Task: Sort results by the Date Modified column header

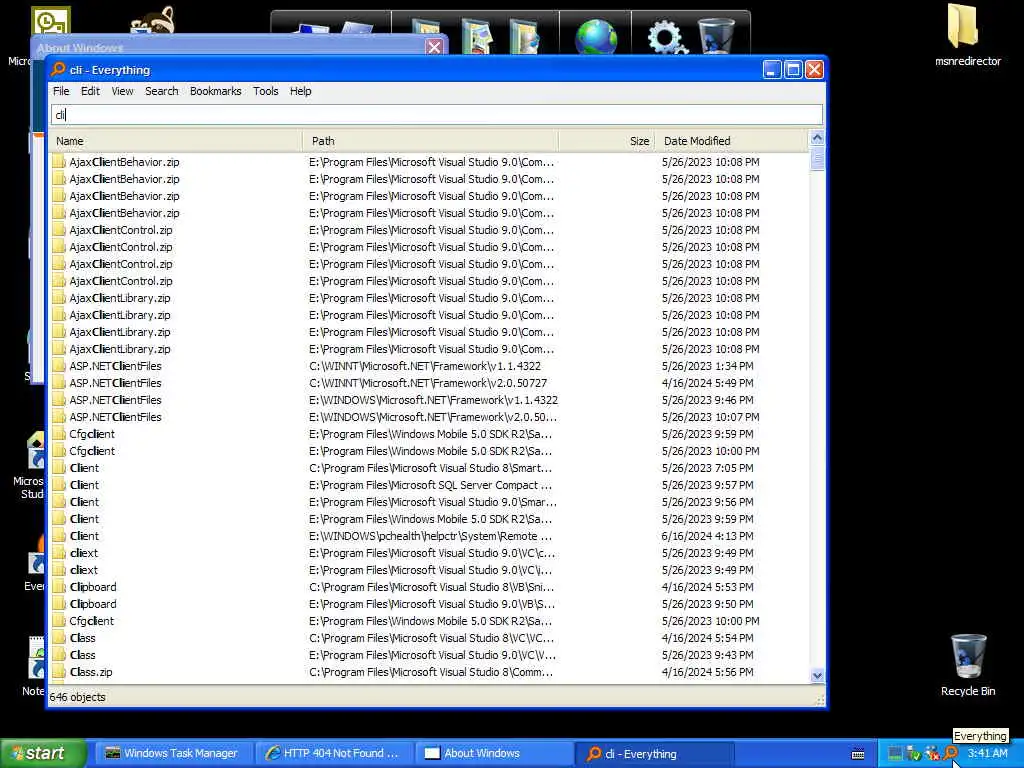Action: tap(731, 141)
